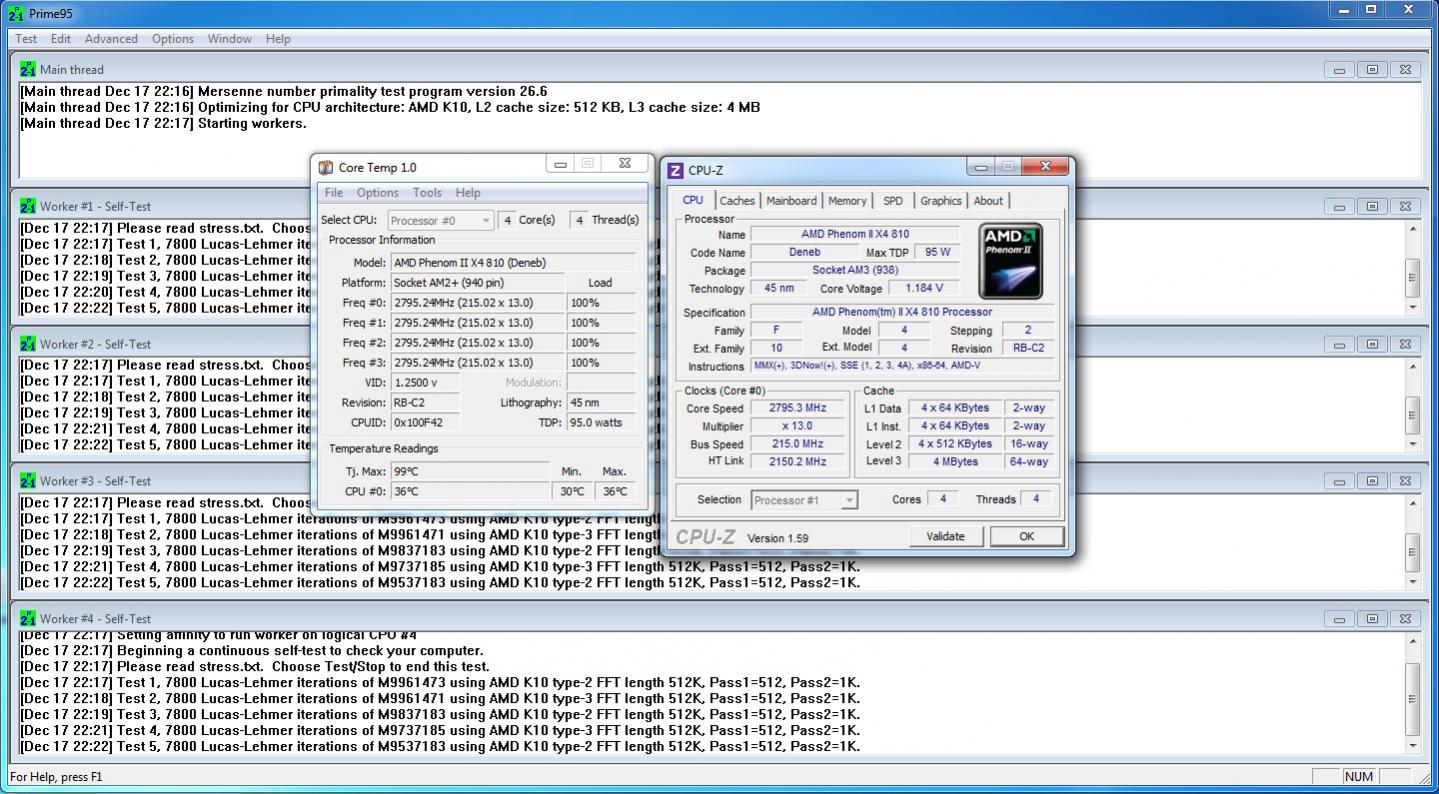Click the Core Voltage 1.184 V value
The width and height of the screenshot is (1439, 794).
click(x=924, y=288)
